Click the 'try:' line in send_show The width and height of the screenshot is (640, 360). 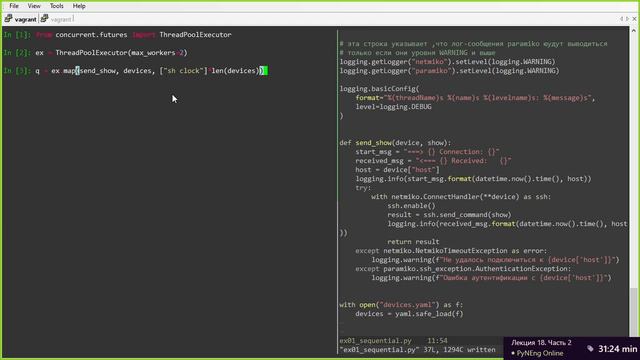(363, 188)
